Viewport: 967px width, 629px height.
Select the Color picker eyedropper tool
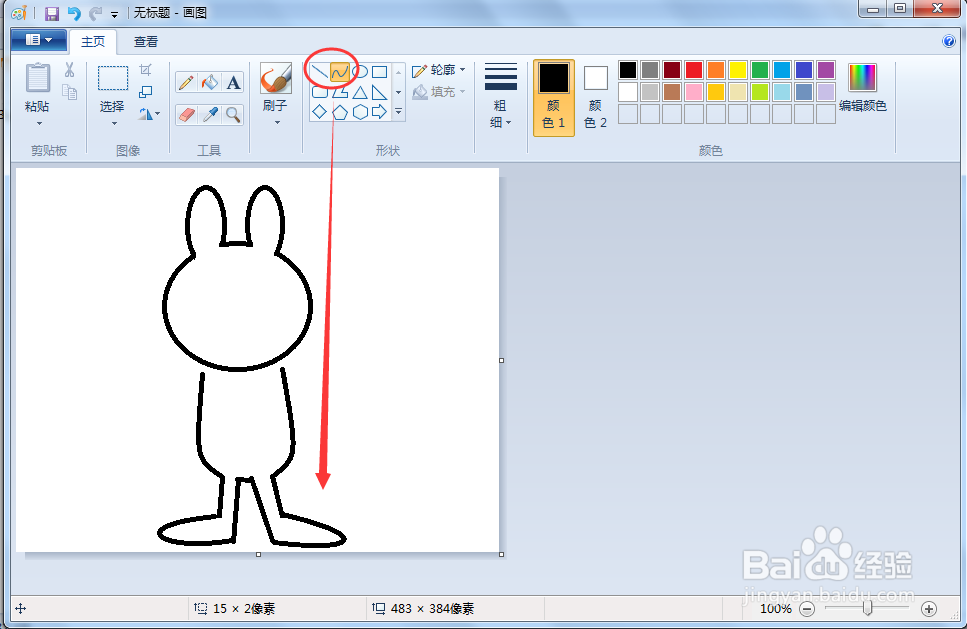[x=208, y=112]
